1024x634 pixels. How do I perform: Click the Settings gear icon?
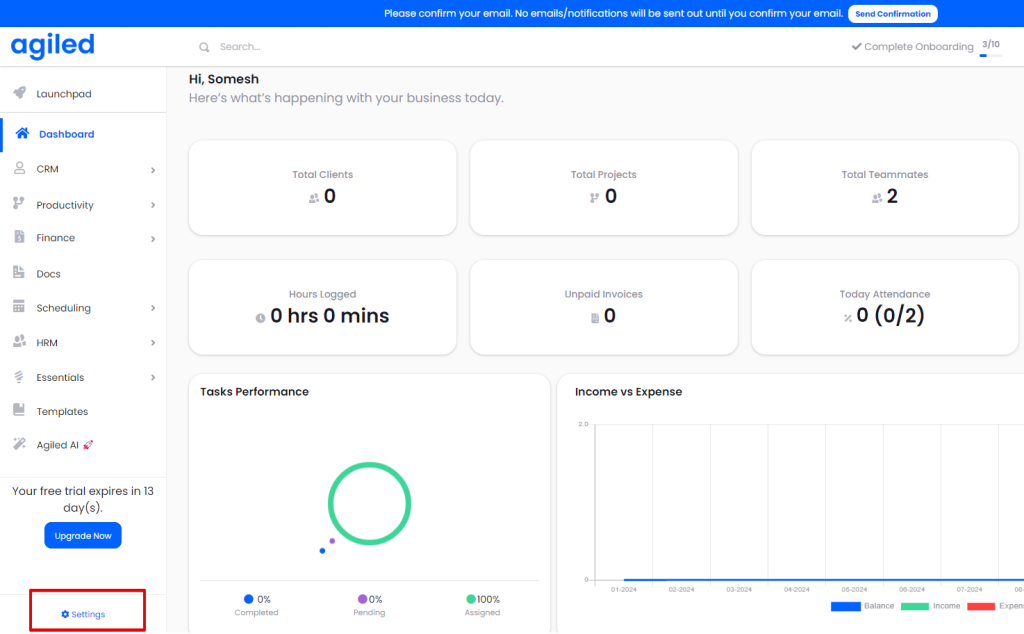[x=65, y=614]
